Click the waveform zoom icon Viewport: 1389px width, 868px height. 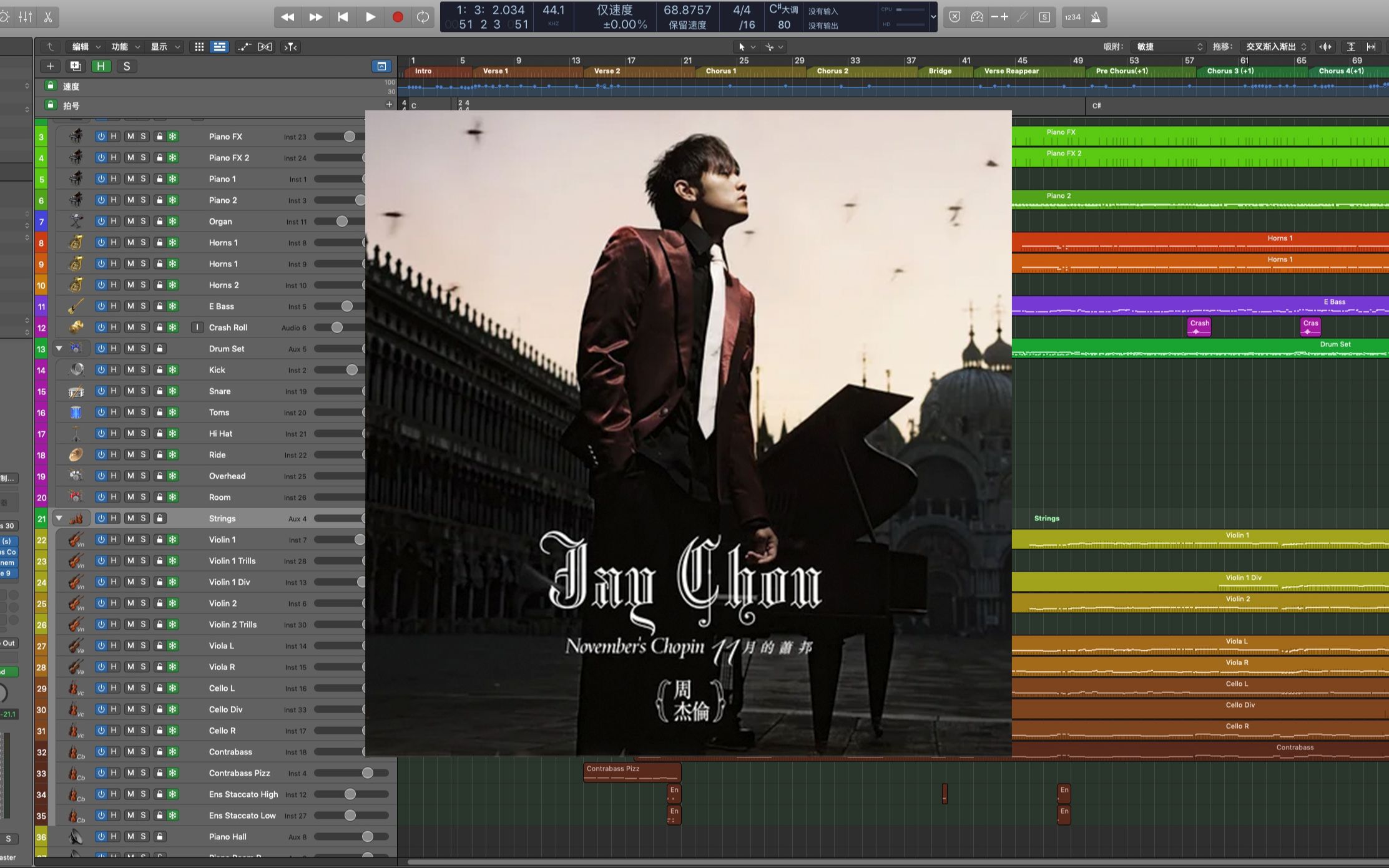[1325, 47]
